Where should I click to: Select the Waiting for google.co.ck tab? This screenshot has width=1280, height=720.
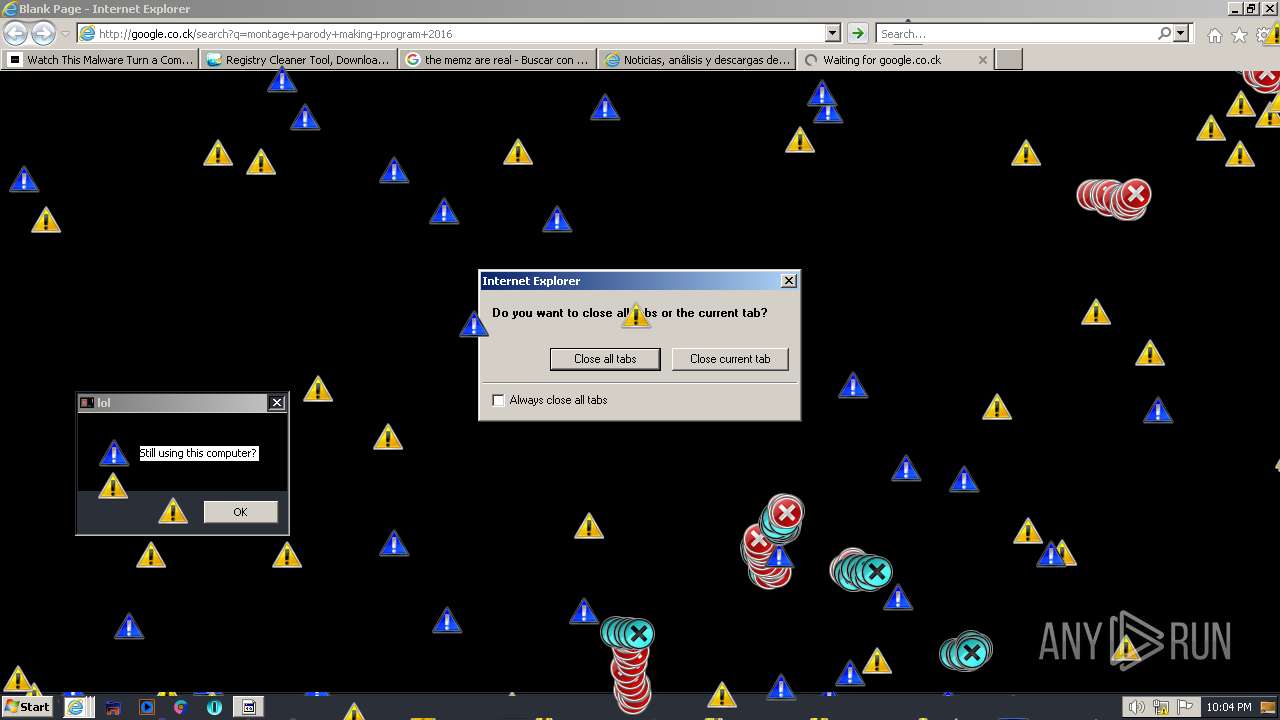pyautogui.click(x=882, y=60)
